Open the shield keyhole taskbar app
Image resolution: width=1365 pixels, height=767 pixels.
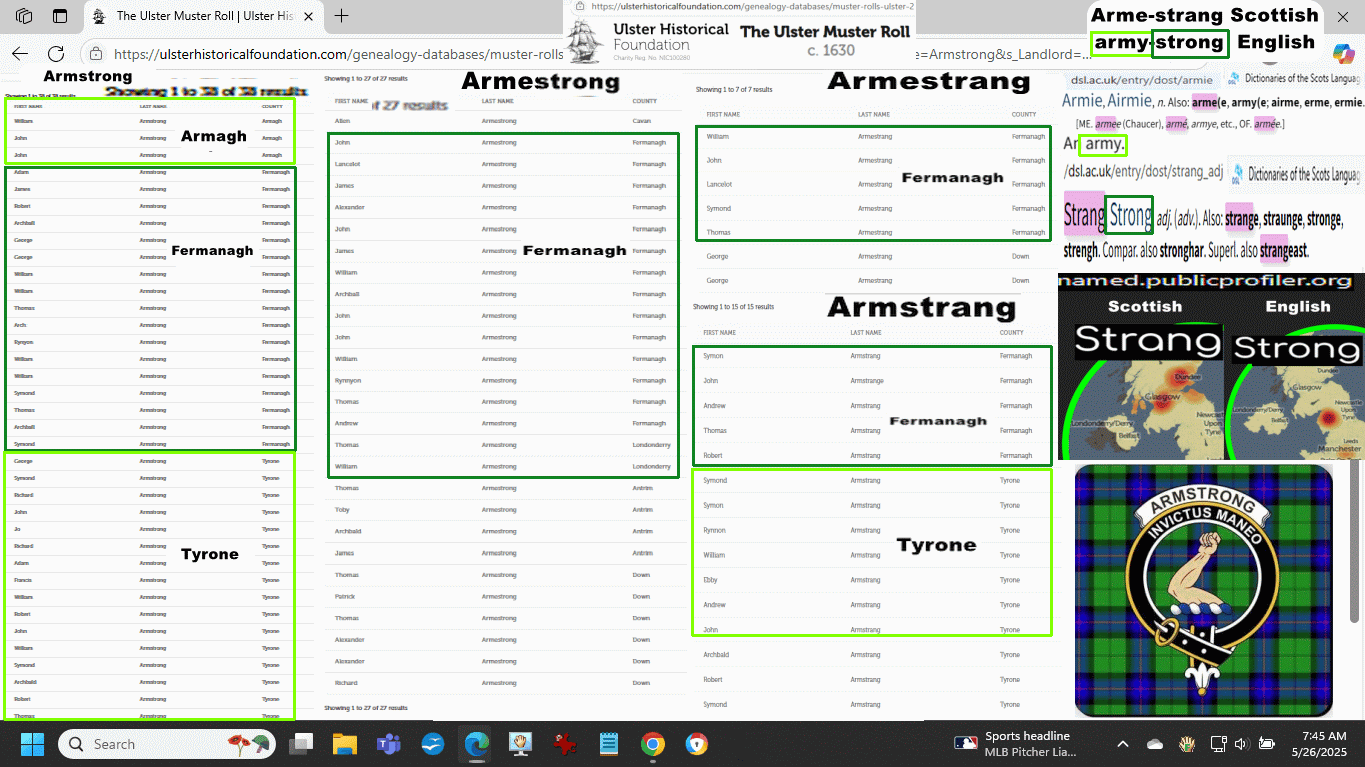pos(697,744)
